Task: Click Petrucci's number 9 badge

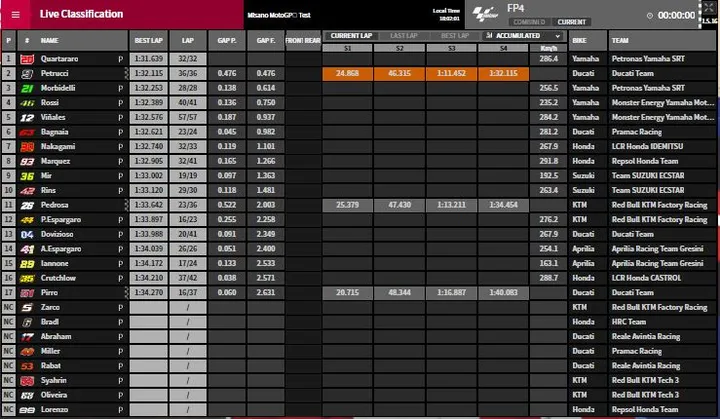Action: click(x=27, y=74)
